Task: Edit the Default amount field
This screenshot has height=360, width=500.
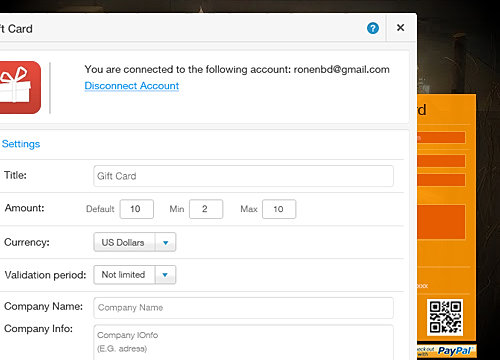Action: point(137,209)
